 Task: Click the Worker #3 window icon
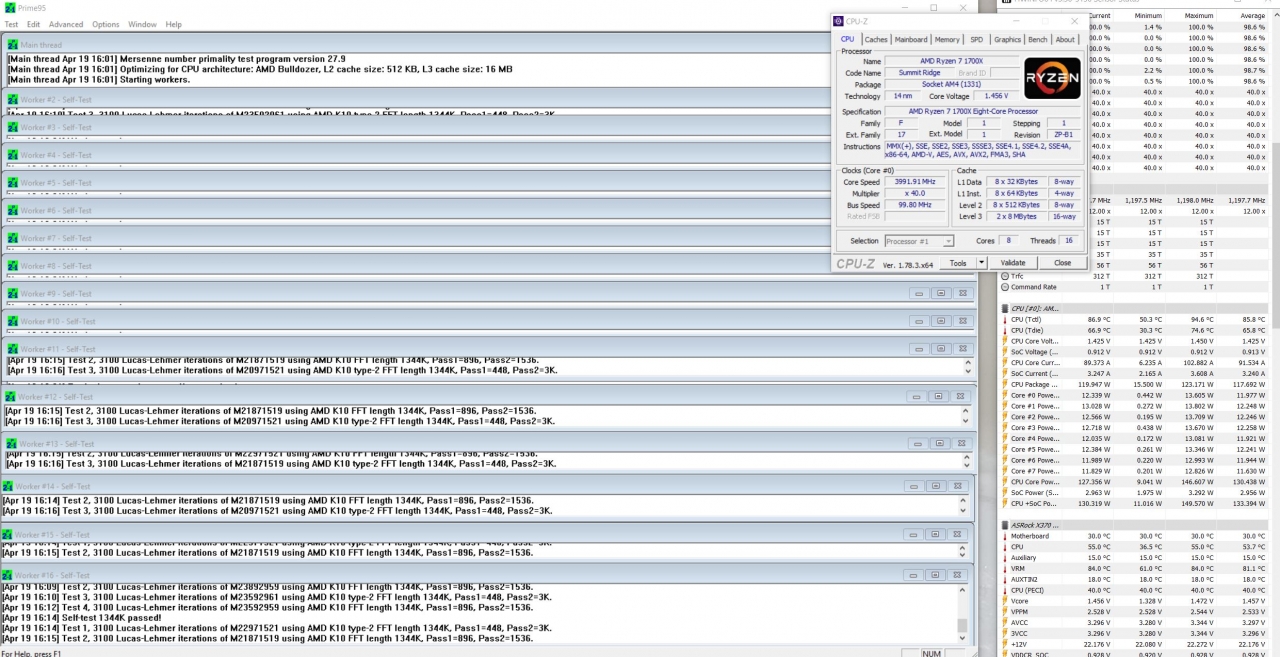pyautogui.click(x=12, y=128)
